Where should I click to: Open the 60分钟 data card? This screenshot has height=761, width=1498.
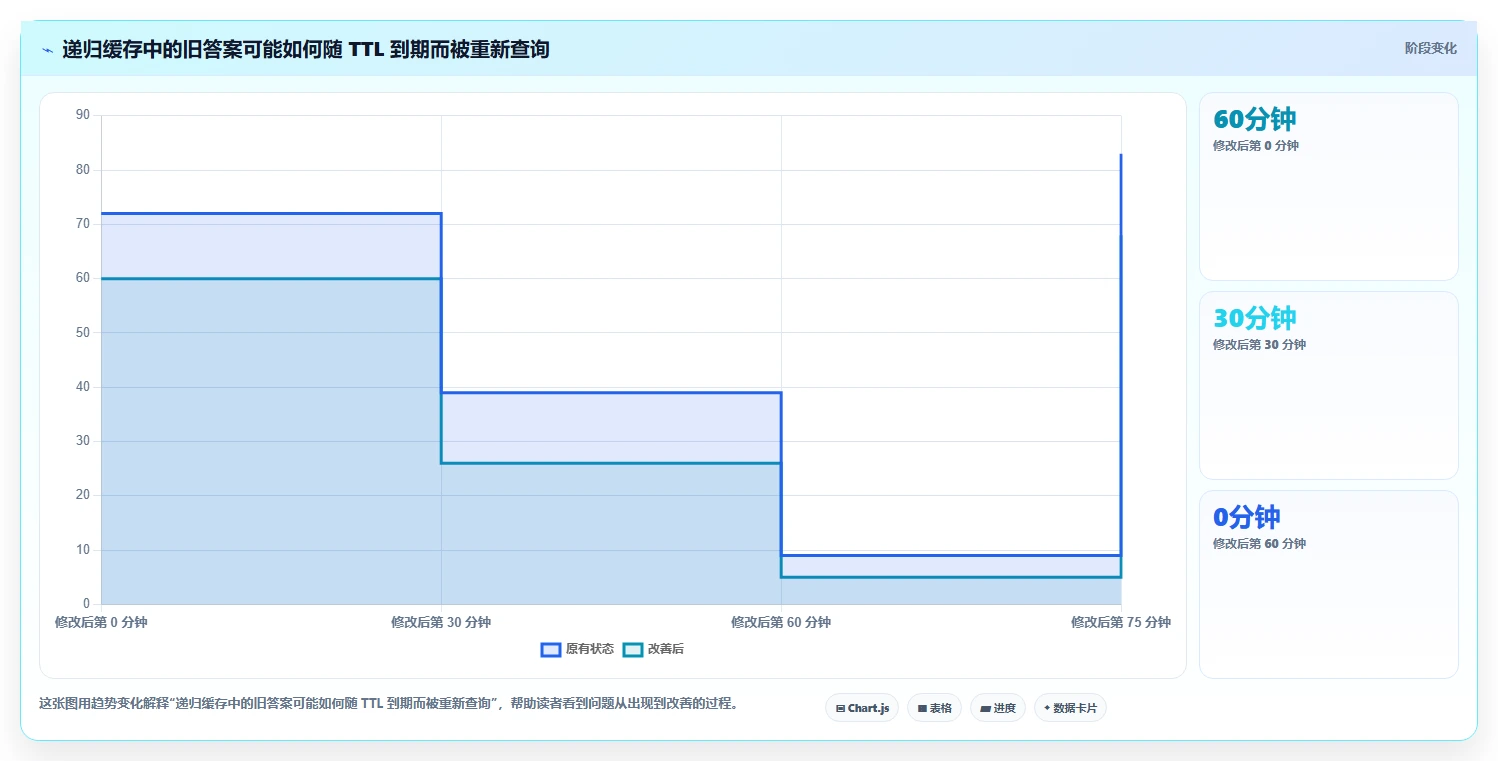point(1328,186)
